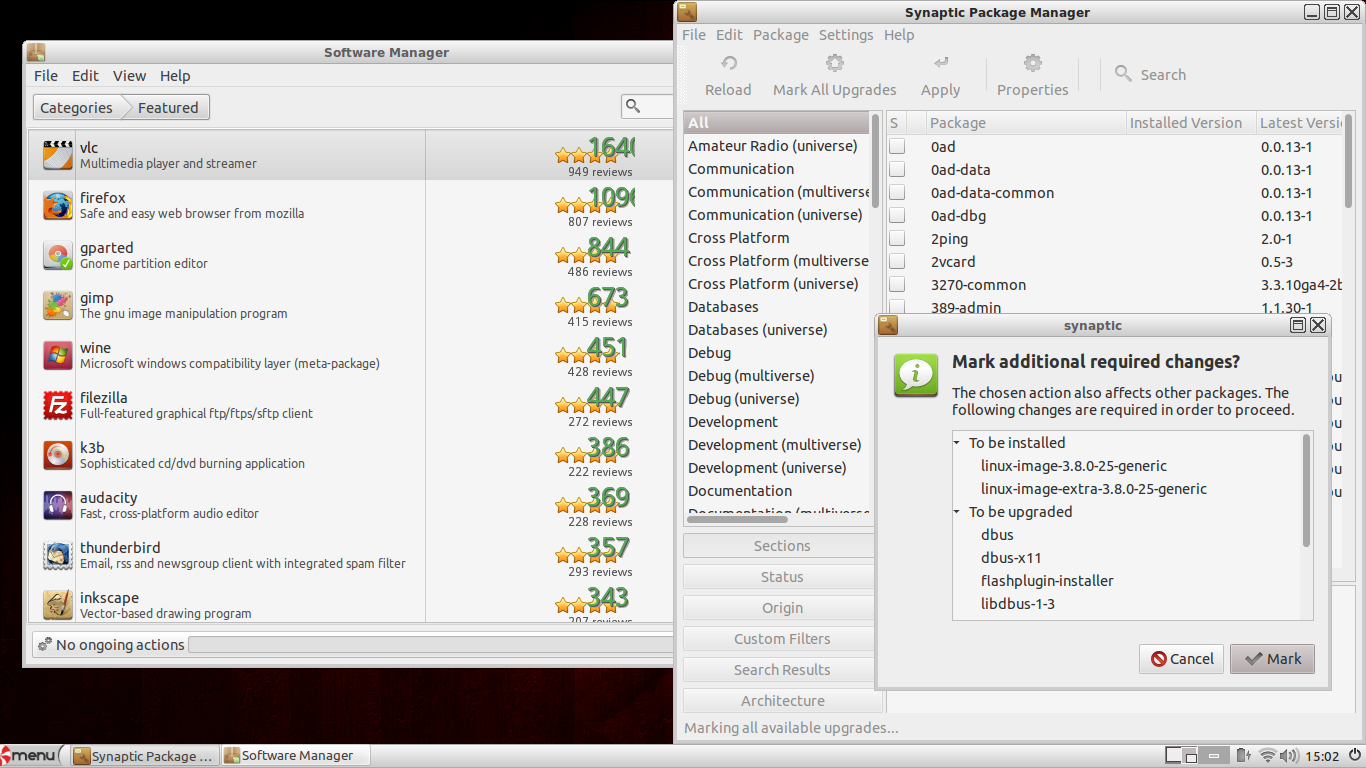Select the vlc app icon in Software Manager
The height and width of the screenshot is (768, 1366).
click(58, 155)
